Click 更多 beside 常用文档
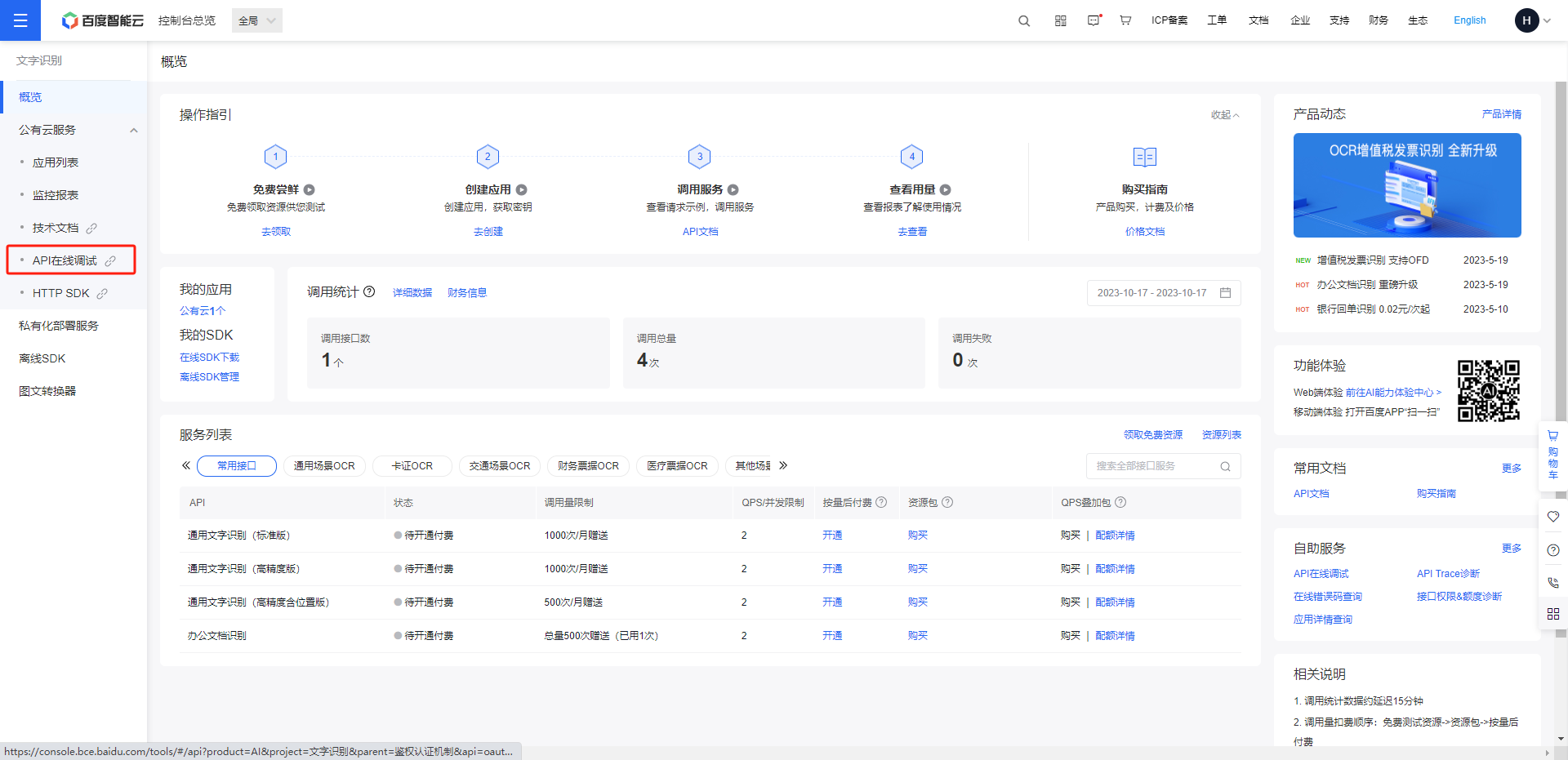Screen dimensions: 1568x760 pos(1512,469)
